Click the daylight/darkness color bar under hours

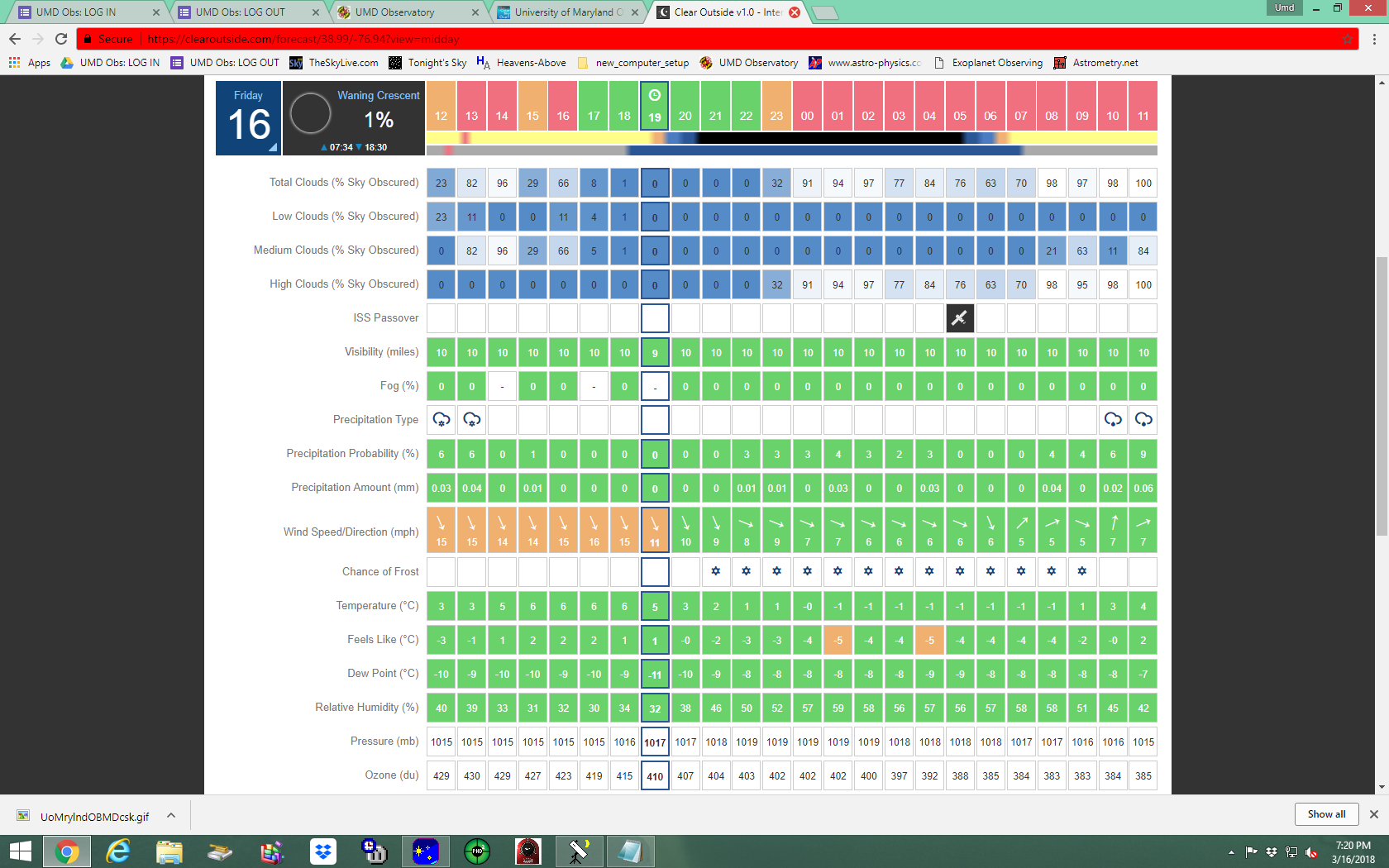point(791,139)
